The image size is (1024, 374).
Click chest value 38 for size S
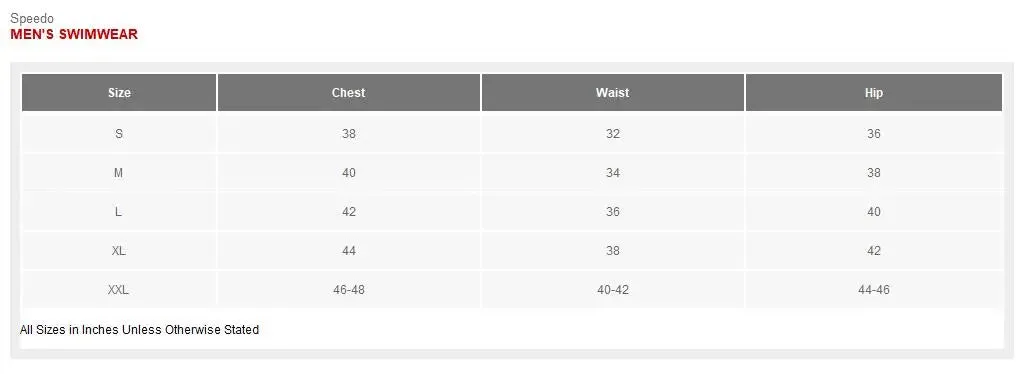pyautogui.click(x=349, y=134)
